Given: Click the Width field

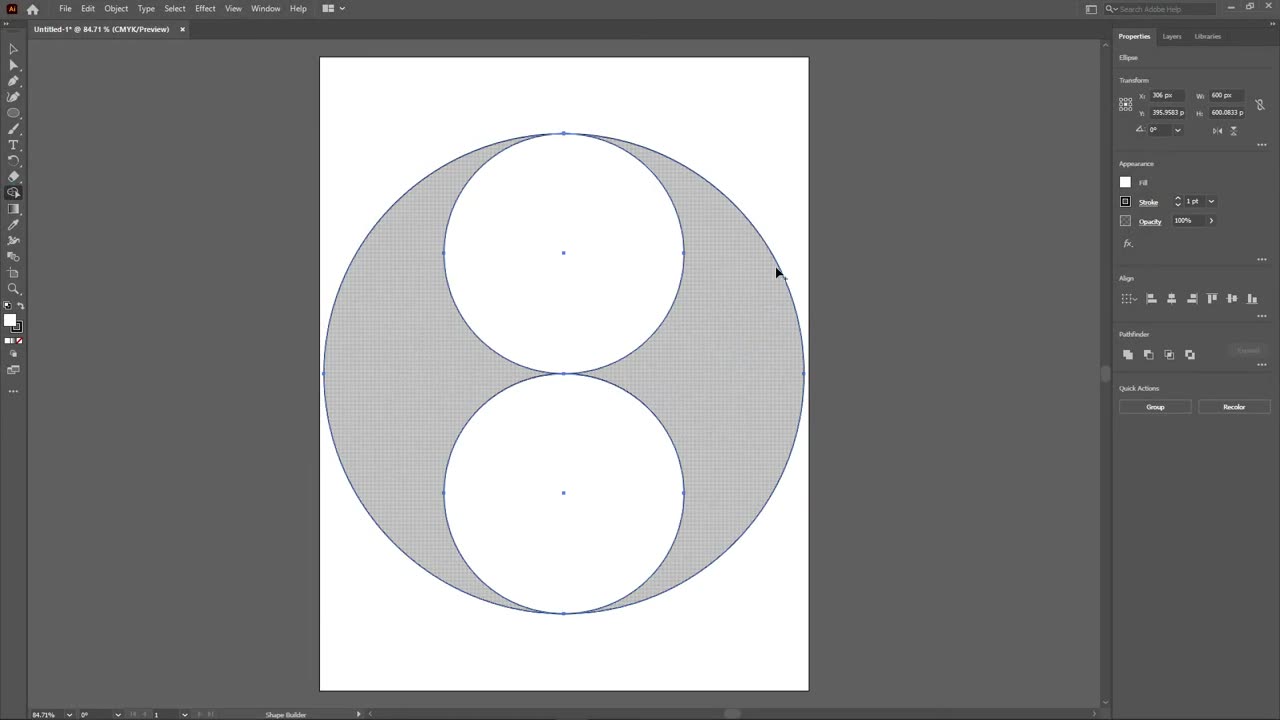Looking at the screenshot, I should click(x=1226, y=95).
